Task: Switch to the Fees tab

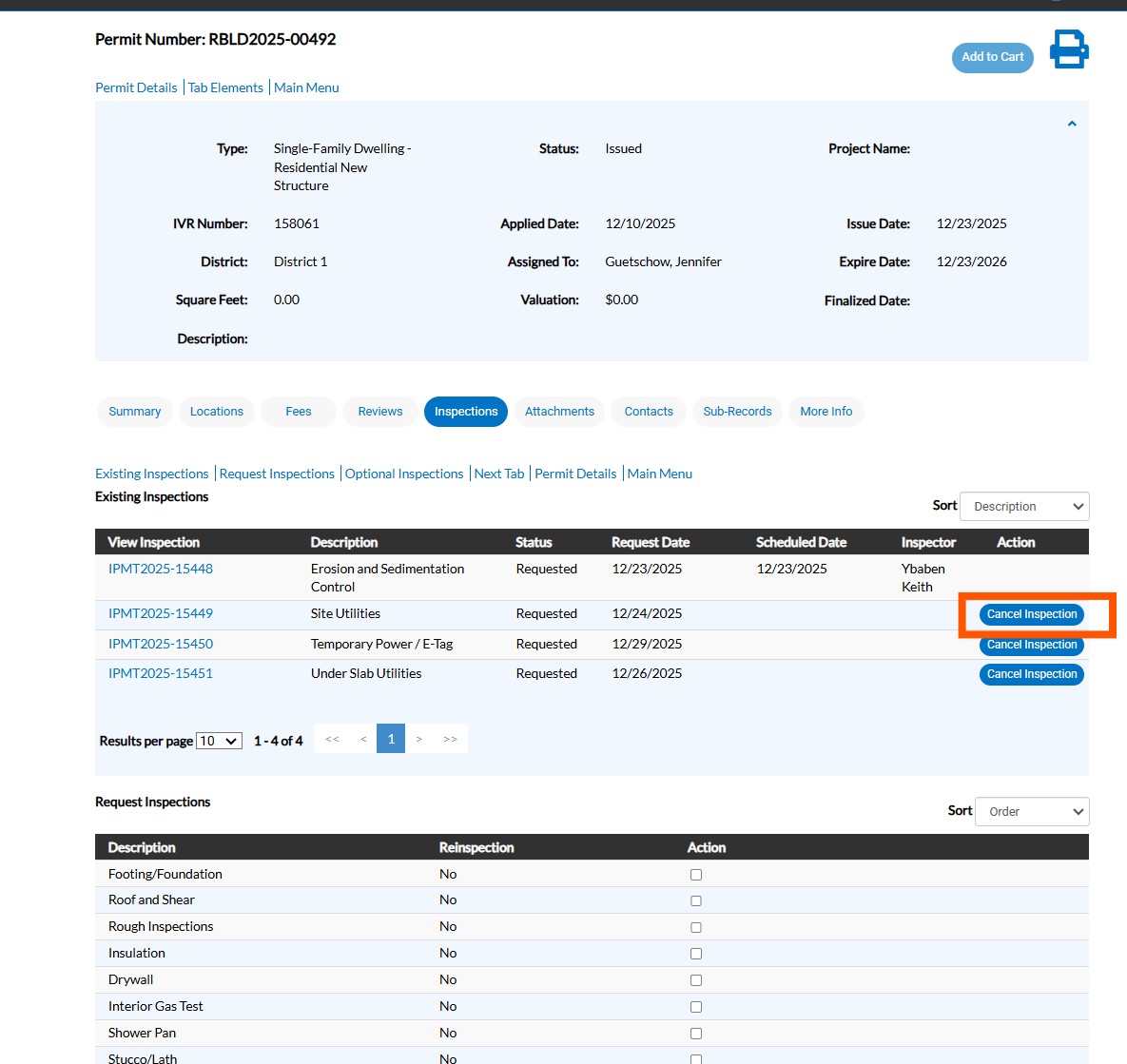Action: tap(299, 412)
